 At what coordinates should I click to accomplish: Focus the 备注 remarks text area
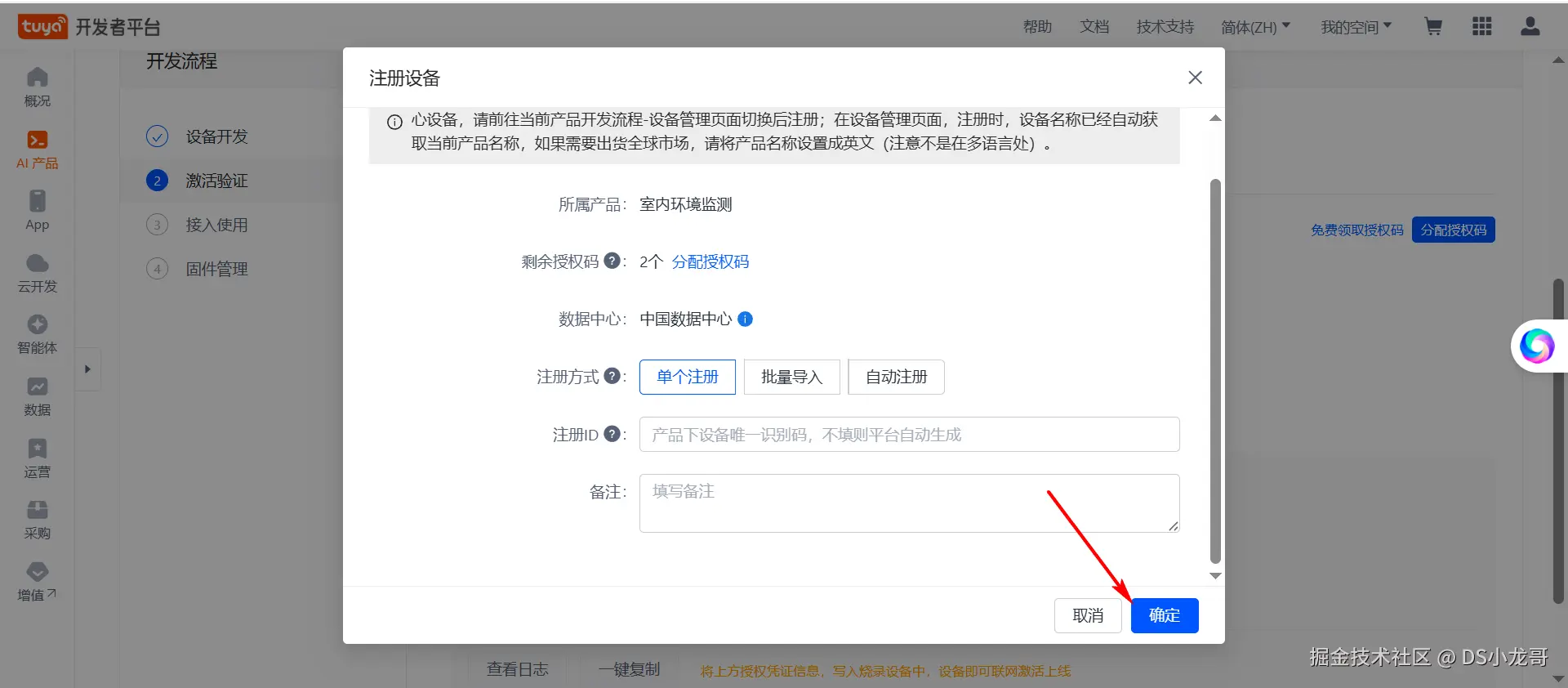[x=910, y=503]
